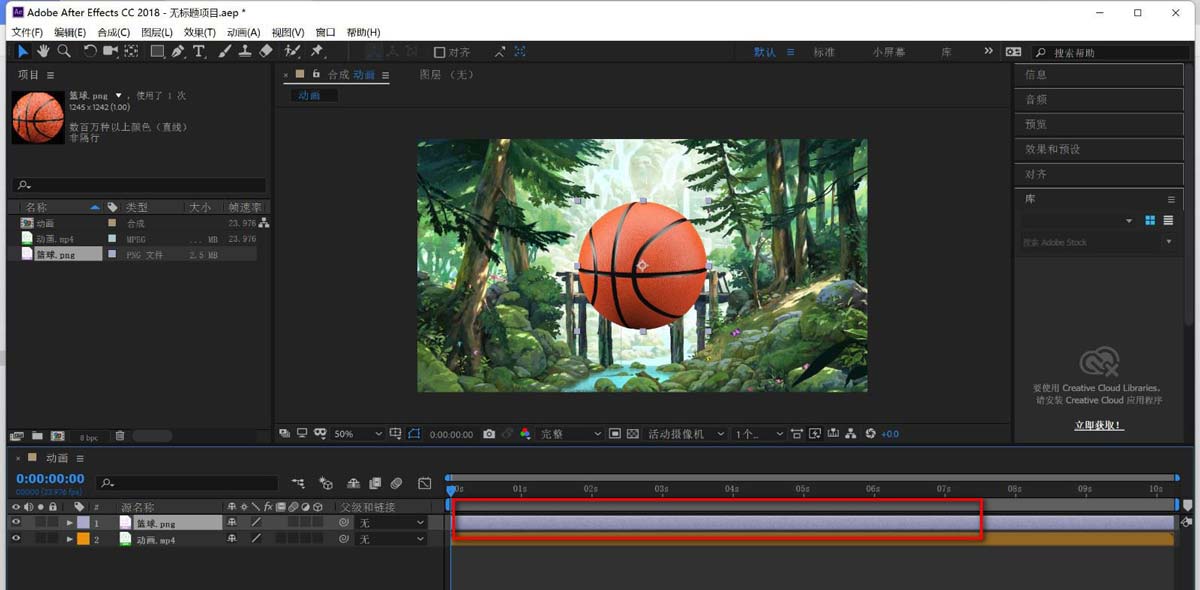Open the 完整 resolution dropdown

tap(571, 434)
